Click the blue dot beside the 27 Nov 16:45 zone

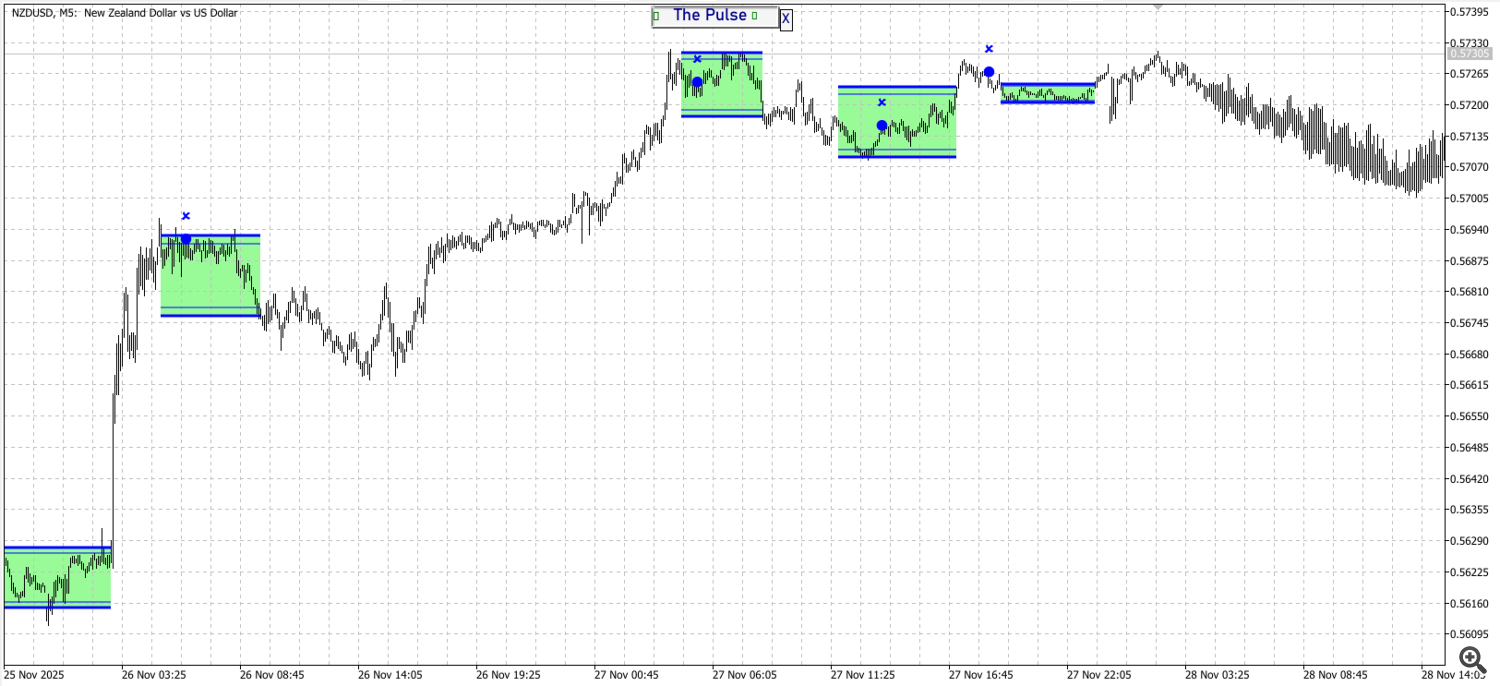click(x=989, y=70)
